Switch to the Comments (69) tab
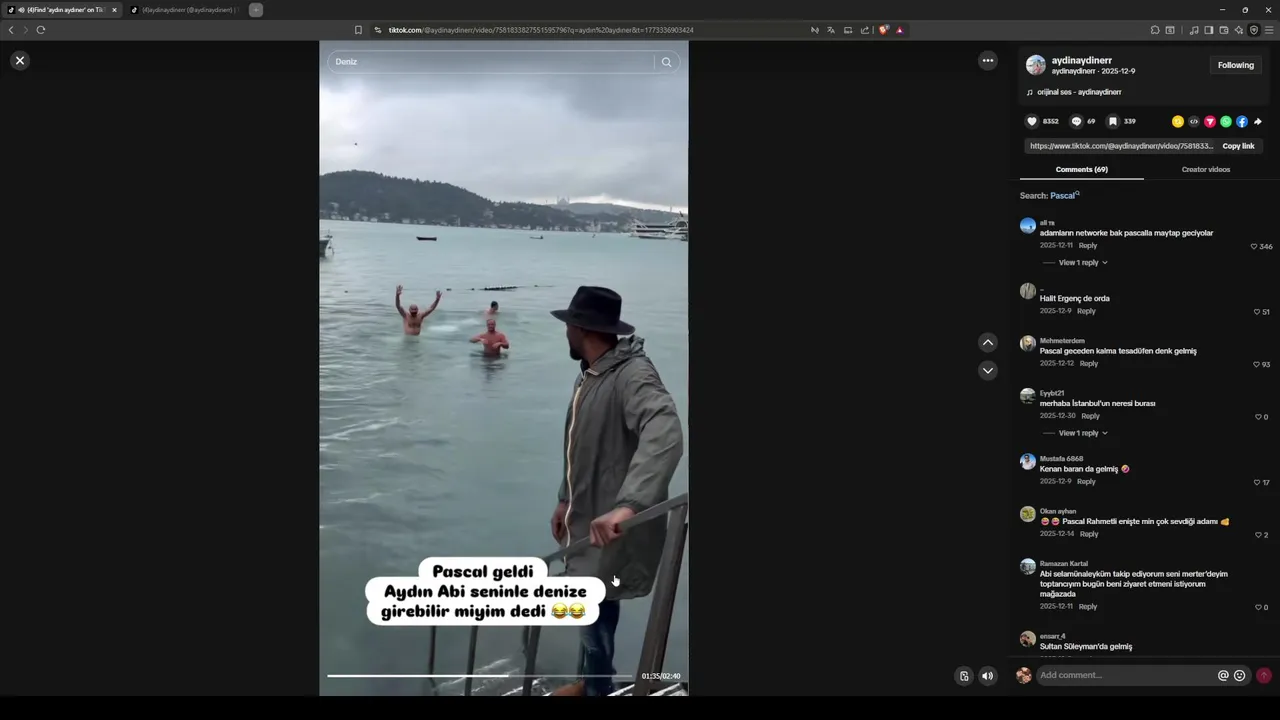Image resolution: width=1280 pixels, height=720 pixels. click(1081, 169)
